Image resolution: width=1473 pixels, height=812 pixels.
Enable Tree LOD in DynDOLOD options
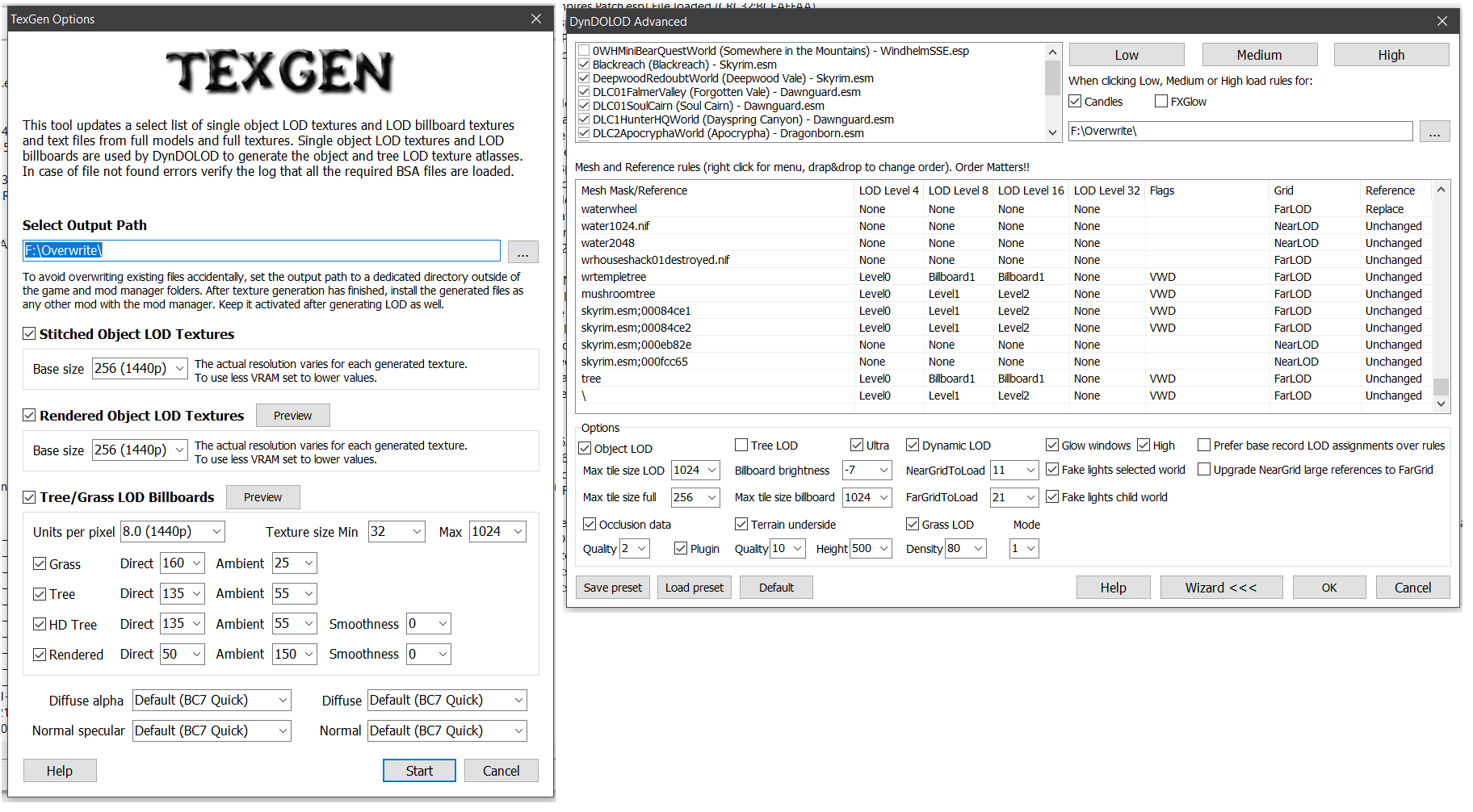pyautogui.click(x=741, y=445)
